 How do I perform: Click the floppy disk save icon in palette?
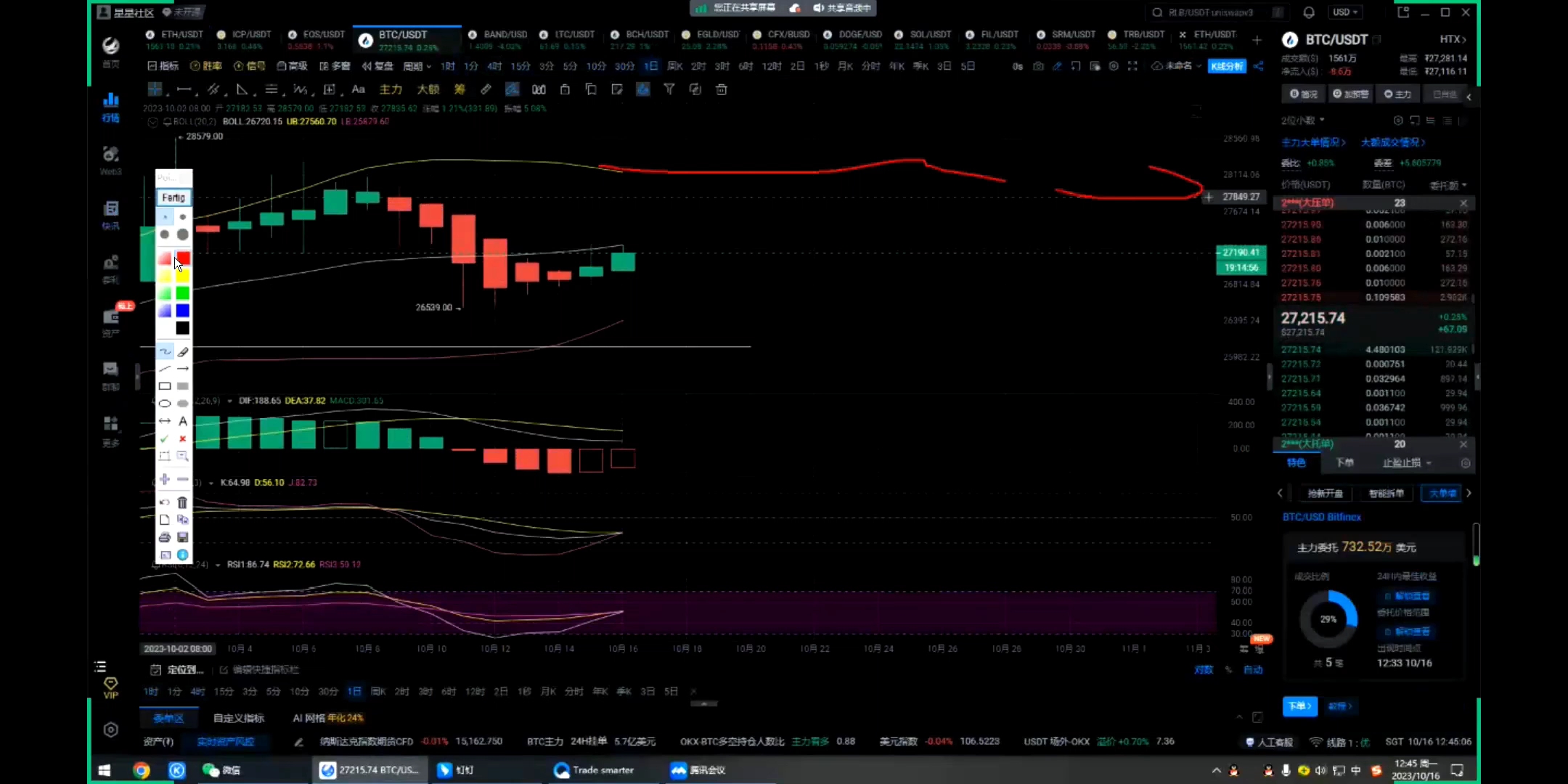tap(183, 537)
